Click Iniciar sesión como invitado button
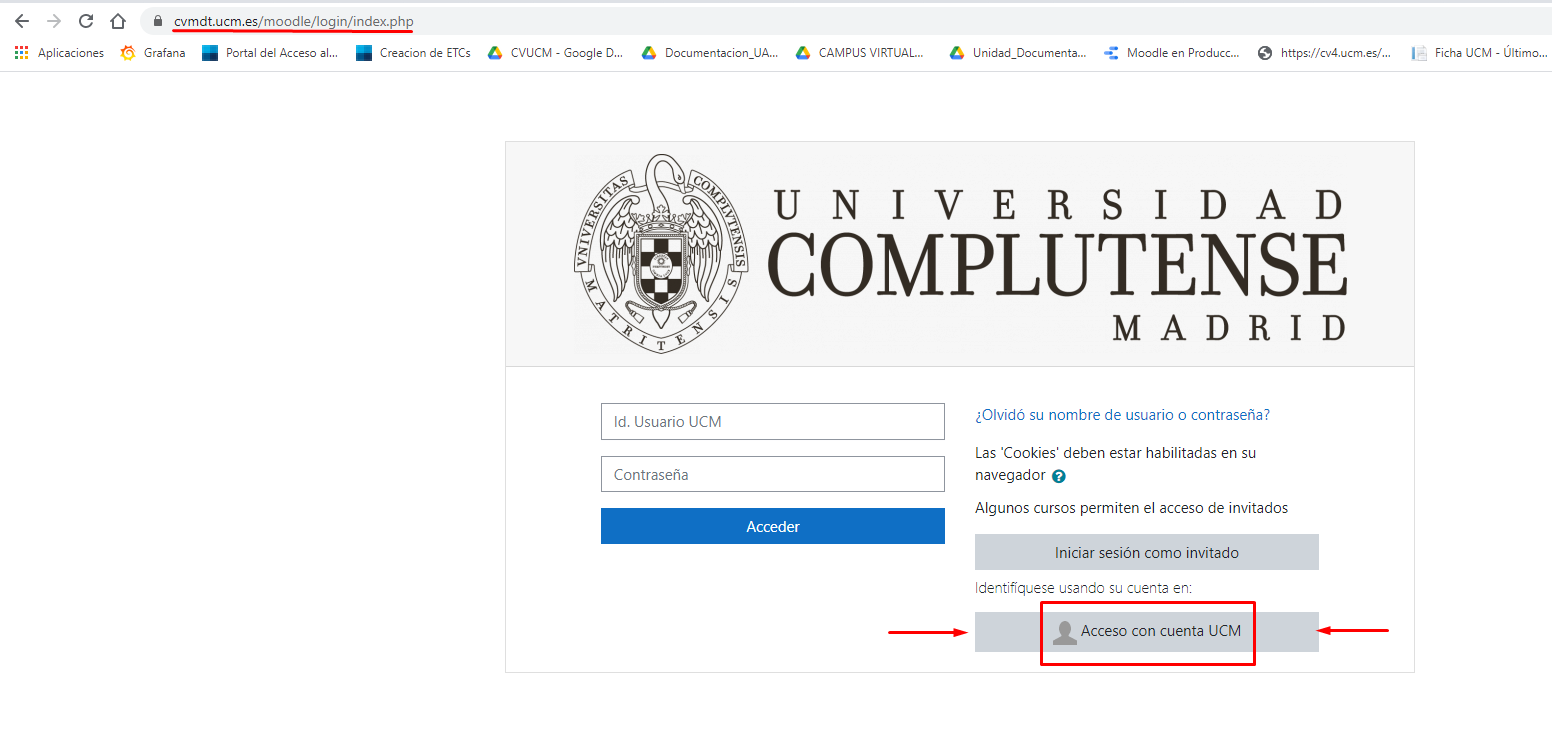This screenshot has width=1552, height=733. click(1147, 552)
